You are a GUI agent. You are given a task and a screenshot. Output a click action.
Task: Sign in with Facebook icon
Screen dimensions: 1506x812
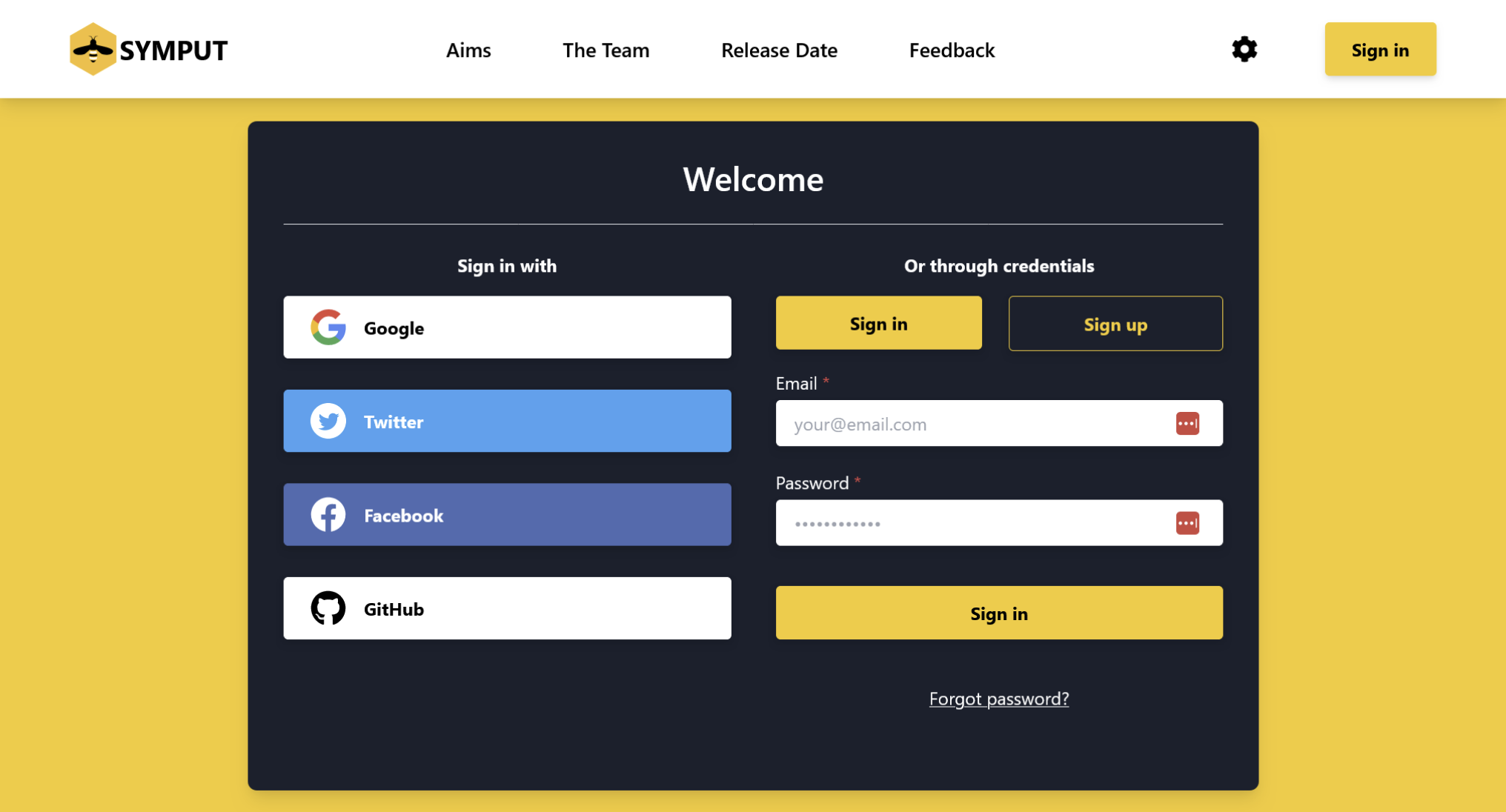tap(328, 514)
